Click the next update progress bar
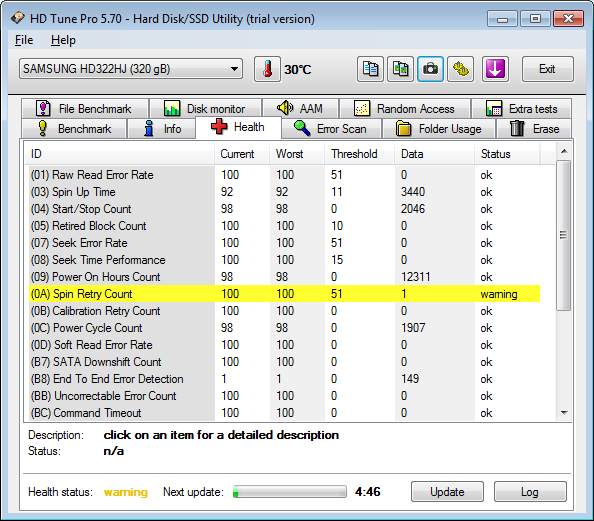The image size is (594, 521). (290, 492)
